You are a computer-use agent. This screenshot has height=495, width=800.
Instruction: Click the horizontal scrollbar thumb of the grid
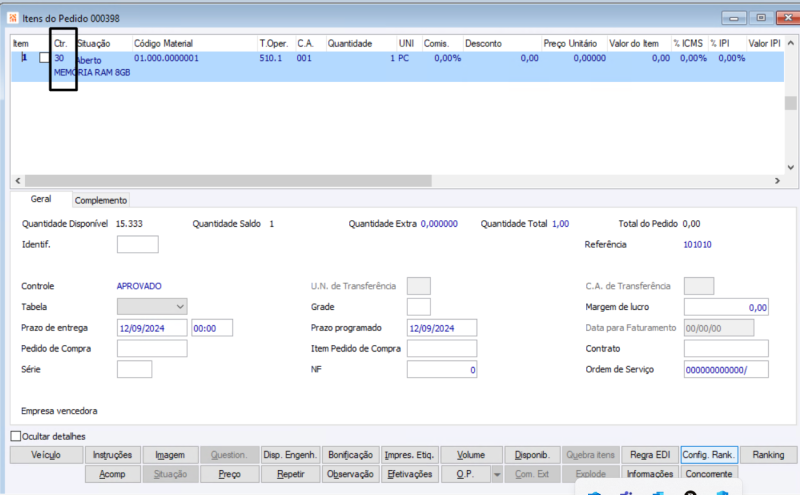(x=228, y=181)
